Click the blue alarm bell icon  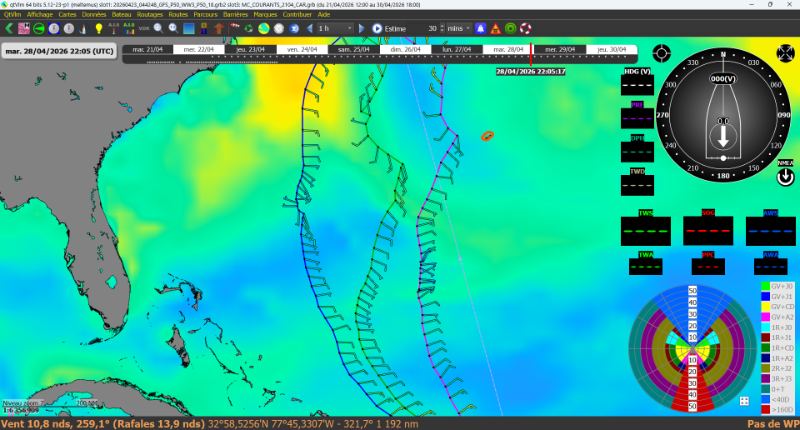point(481,28)
